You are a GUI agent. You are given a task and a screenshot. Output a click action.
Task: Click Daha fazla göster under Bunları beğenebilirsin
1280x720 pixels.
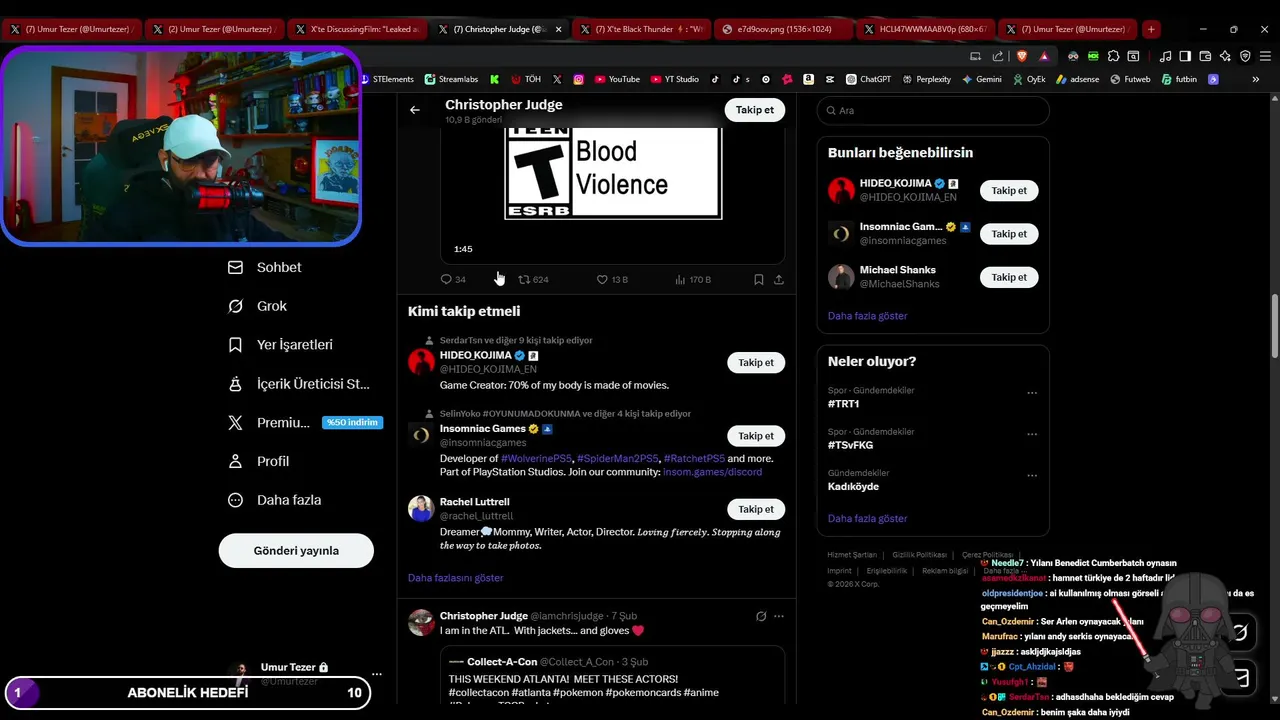coord(867,316)
